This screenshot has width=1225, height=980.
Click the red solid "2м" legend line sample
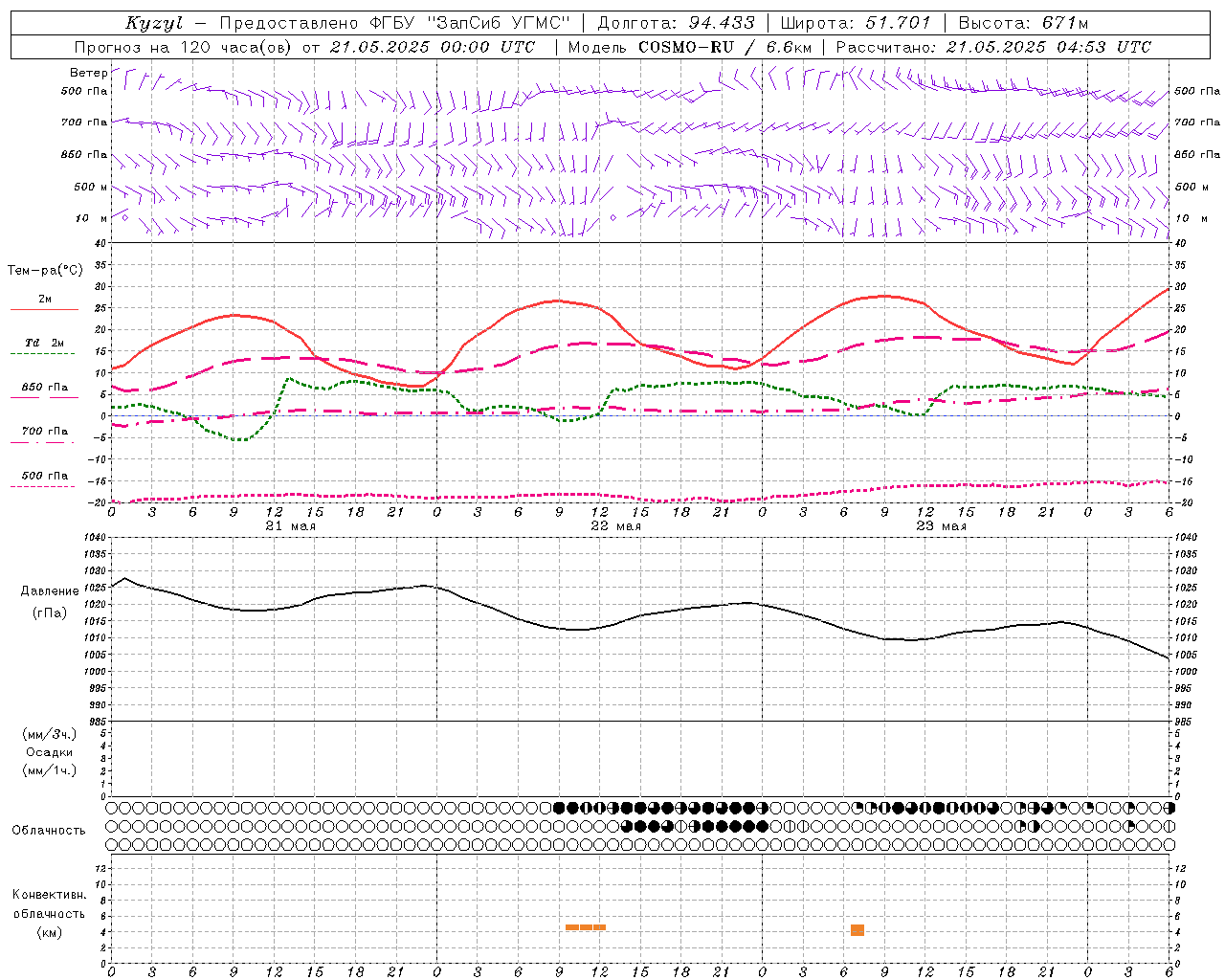tap(44, 310)
